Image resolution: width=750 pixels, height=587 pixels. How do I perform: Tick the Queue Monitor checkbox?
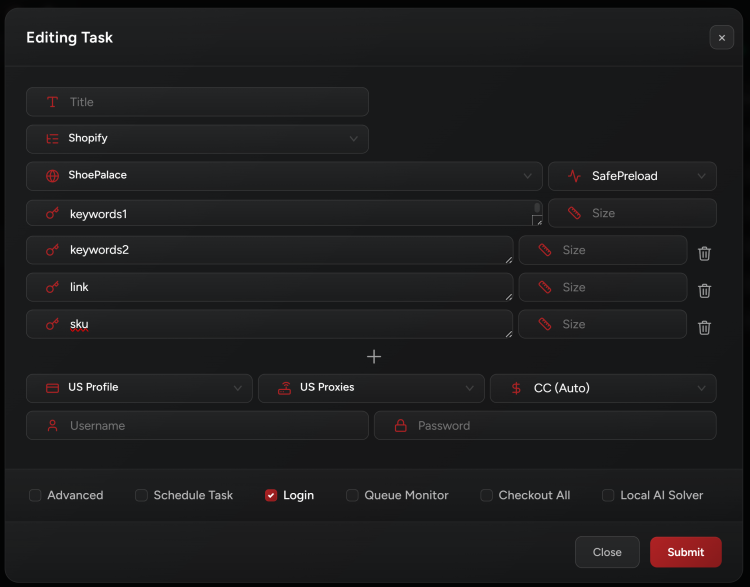tap(352, 495)
